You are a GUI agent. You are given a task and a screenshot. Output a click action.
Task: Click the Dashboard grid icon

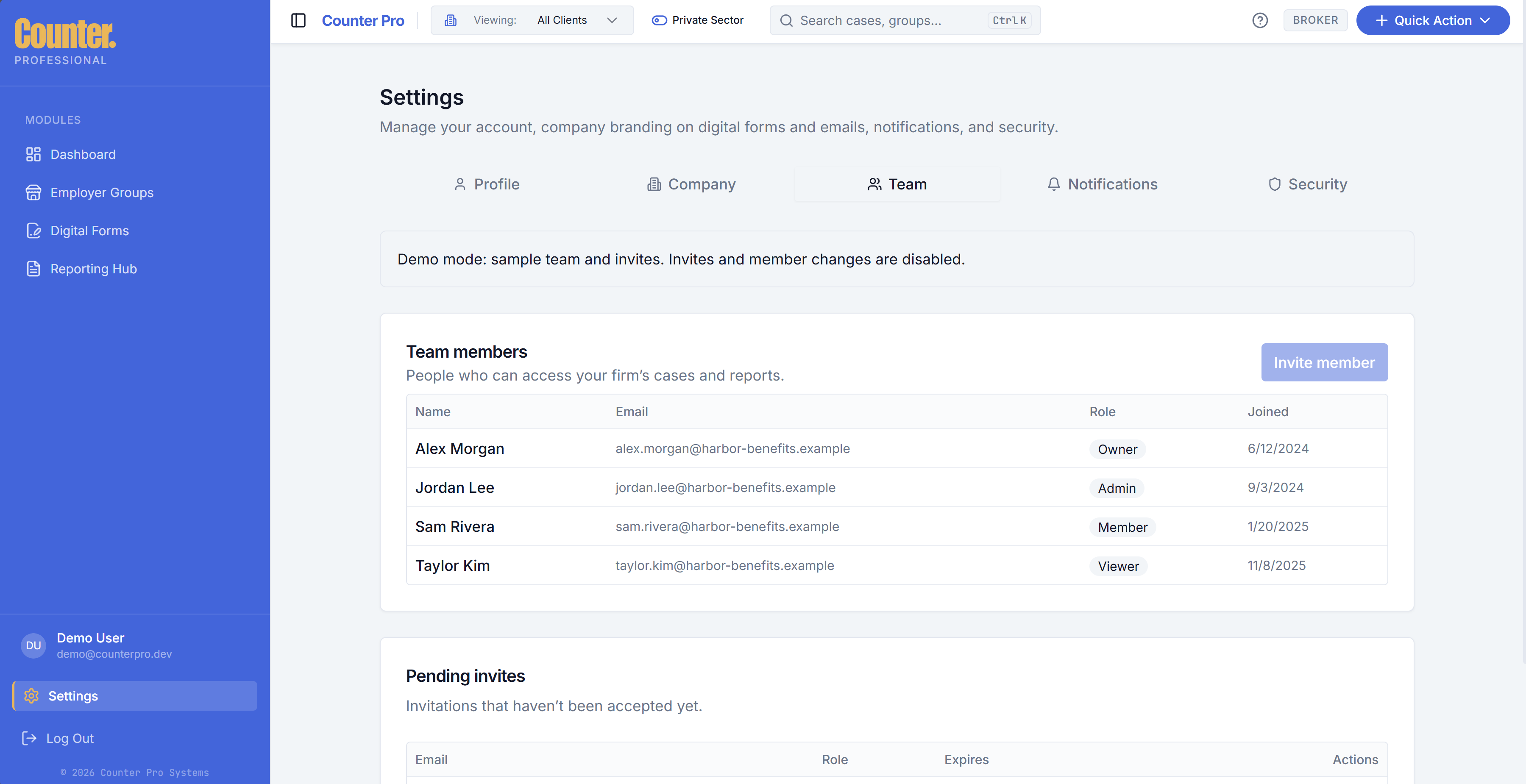33,155
